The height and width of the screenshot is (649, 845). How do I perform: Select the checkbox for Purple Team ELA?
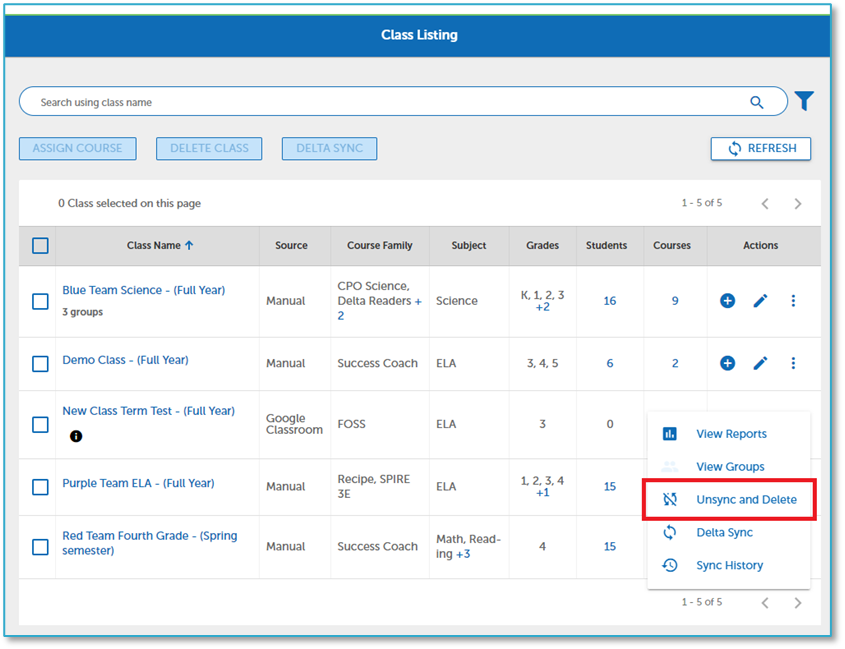(x=40, y=486)
